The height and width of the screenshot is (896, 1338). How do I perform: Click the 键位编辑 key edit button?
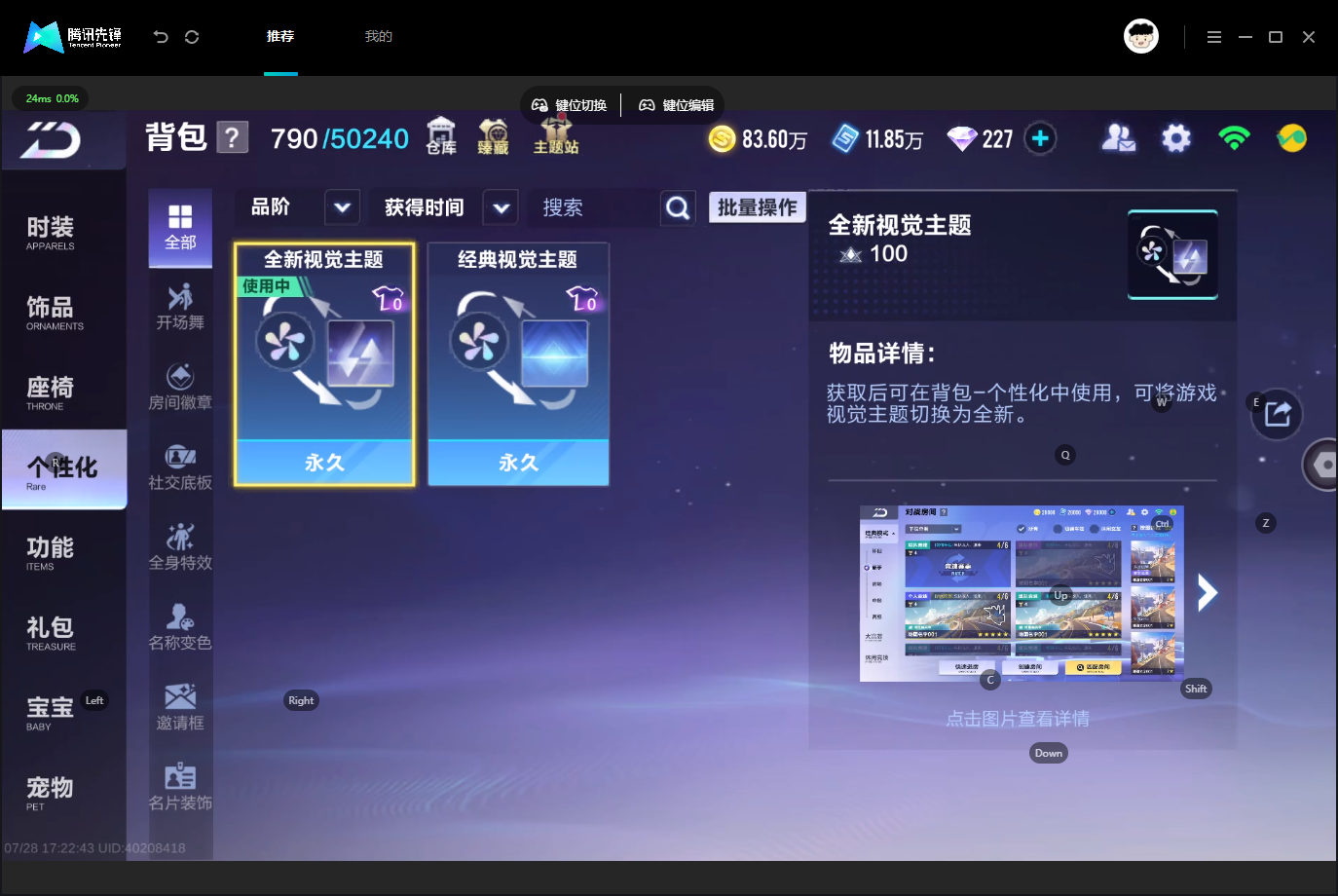click(677, 105)
